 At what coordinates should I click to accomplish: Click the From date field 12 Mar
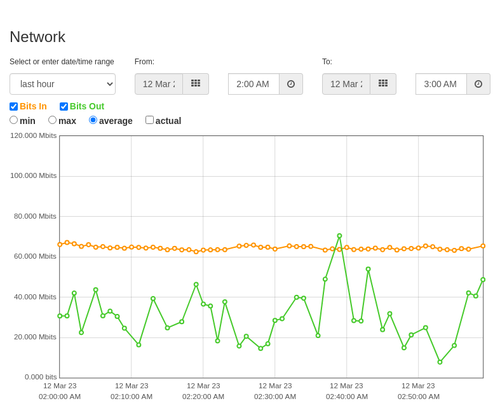click(x=159, y=84)
